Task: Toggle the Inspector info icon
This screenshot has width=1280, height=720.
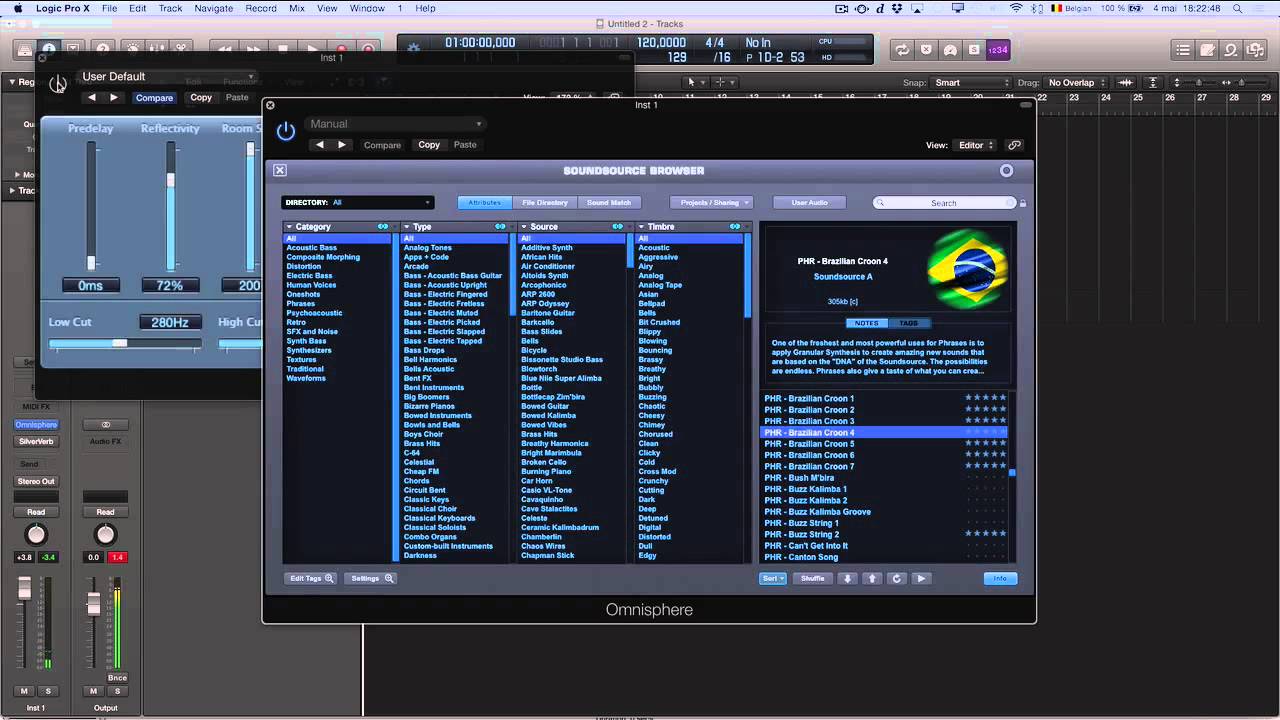Action: tap(48, 48)
